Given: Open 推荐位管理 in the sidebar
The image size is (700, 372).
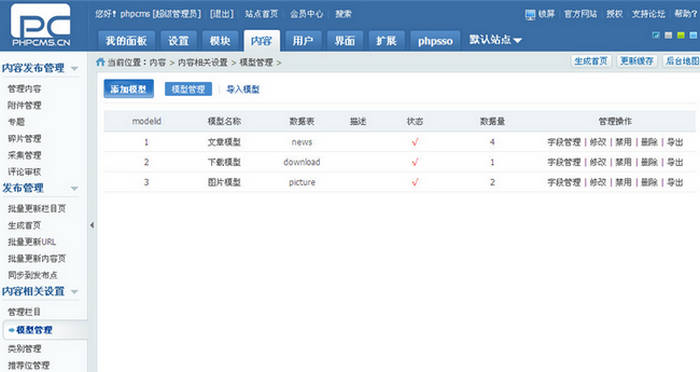Looking at the screenshot, I should [x=29, y=365].
